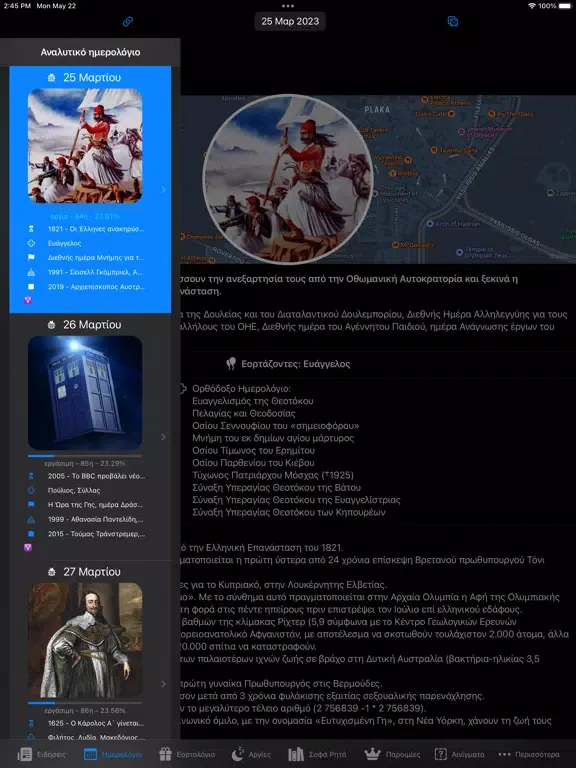Expand 25 Μαρτίου entry via chevron
The image size is (576, 768).
click(164, 190)
